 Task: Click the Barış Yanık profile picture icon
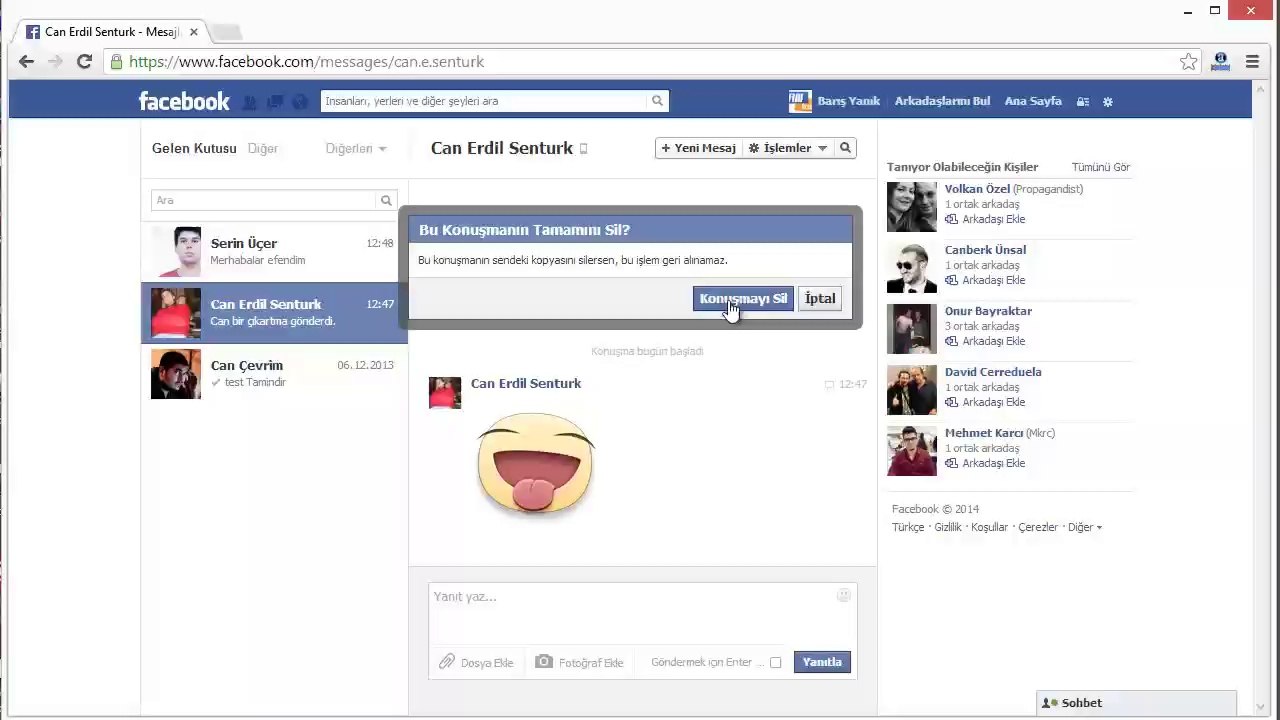(x=800, y=101)
